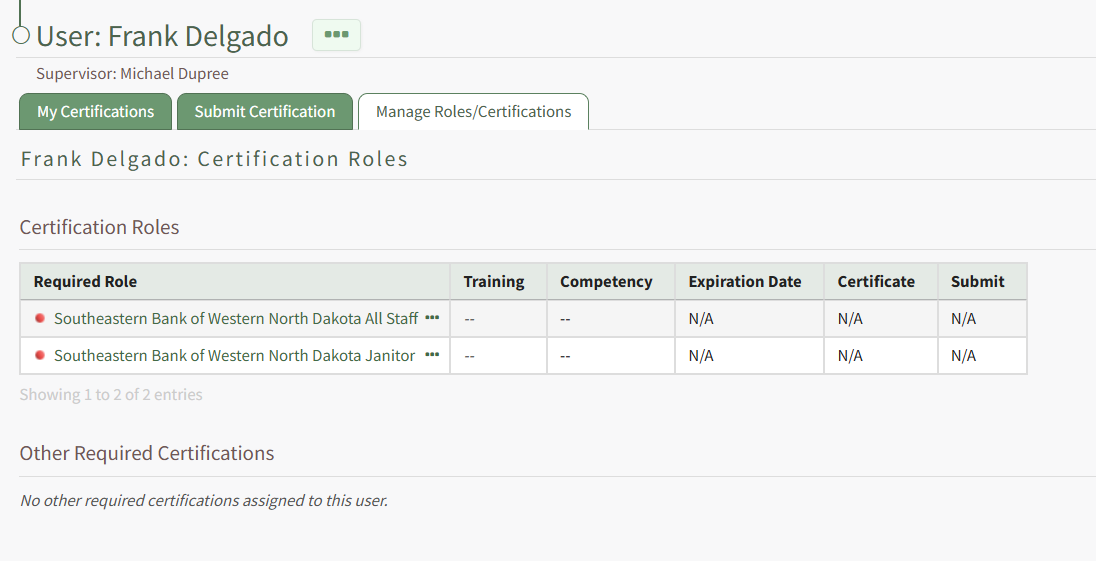Sort the table by the Required Role column
This screenshot has width=1096, height=561.
click(x=85, y=282)
